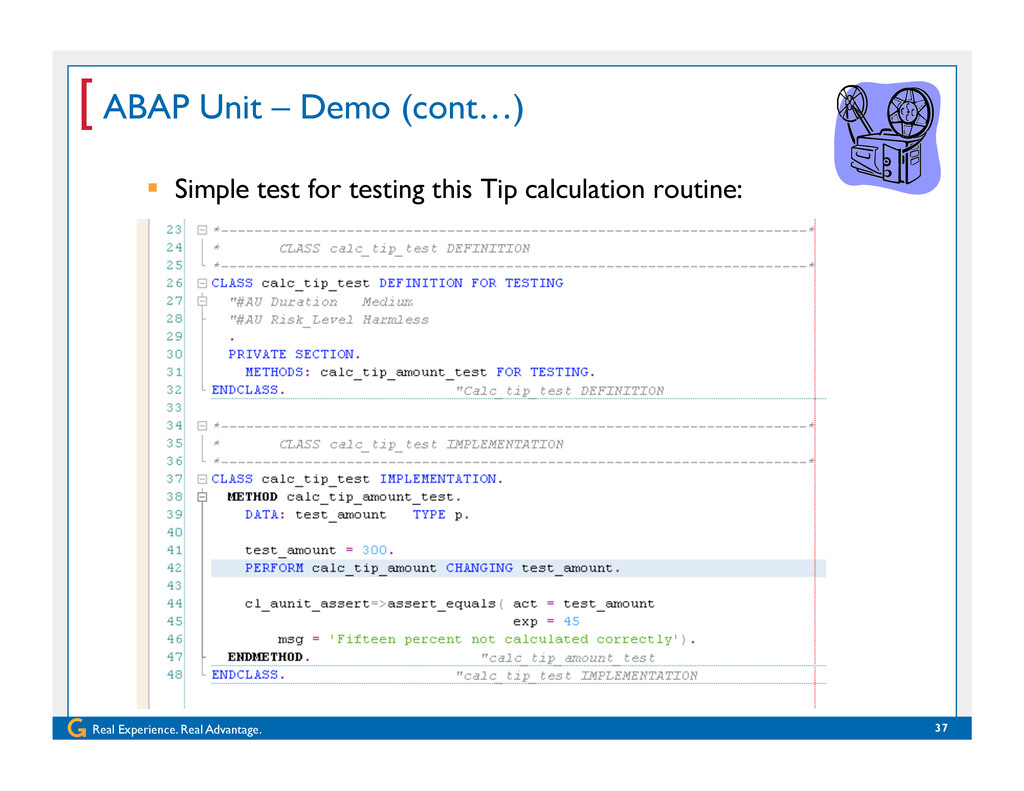Collapse CLASS calc_tip_test DEFINITION fold at line 26
This screenshot has width=1024, height=791.
click(x=202, y=283)
